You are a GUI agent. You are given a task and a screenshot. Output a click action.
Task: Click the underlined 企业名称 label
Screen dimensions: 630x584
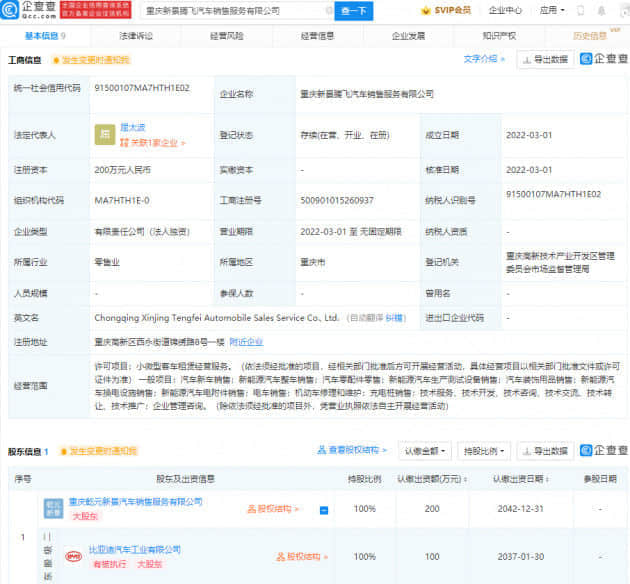click(x=236, y=94)
